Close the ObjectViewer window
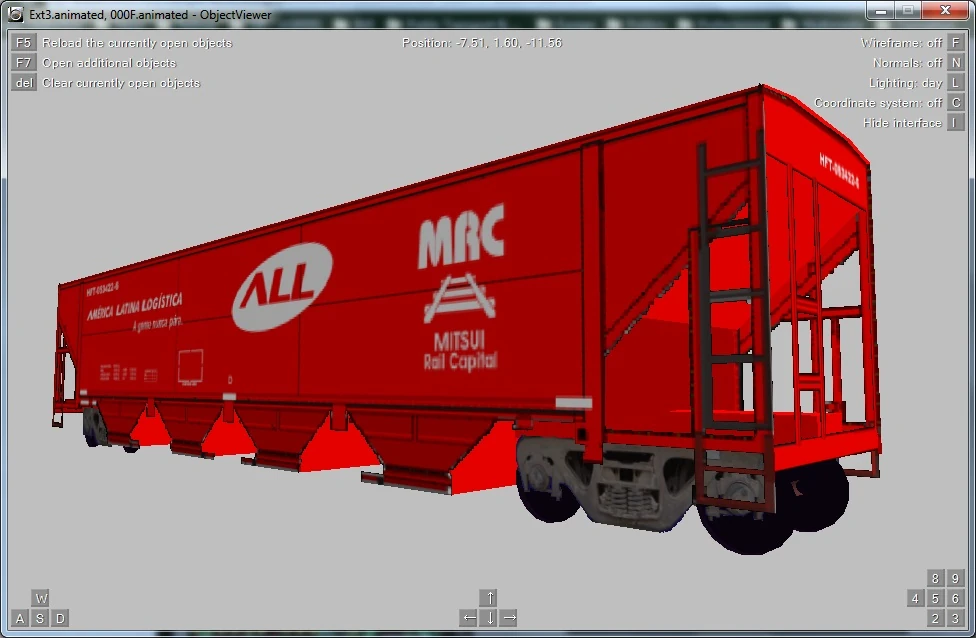The height and width of the screenshot is (638, 976). click(x=945, y=10)
